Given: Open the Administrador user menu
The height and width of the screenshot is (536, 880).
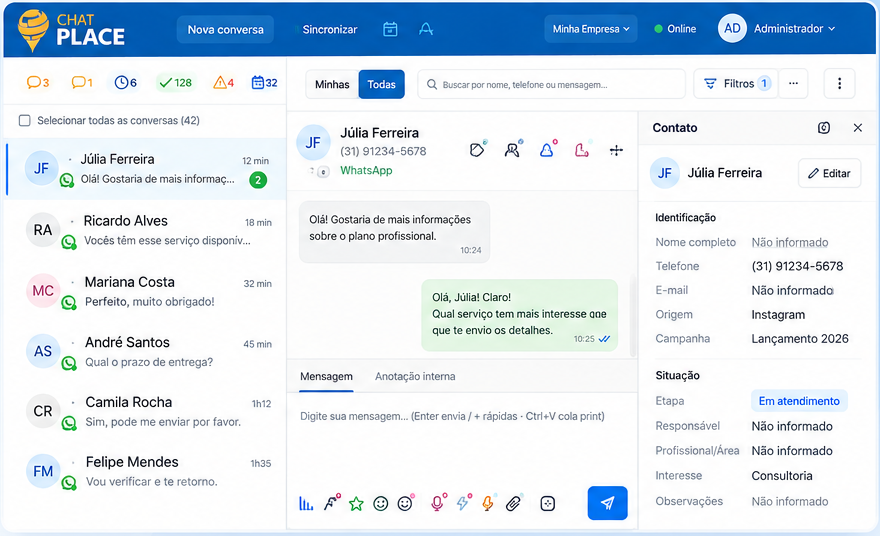Looking at the screenshot, I should click(794, 29).
